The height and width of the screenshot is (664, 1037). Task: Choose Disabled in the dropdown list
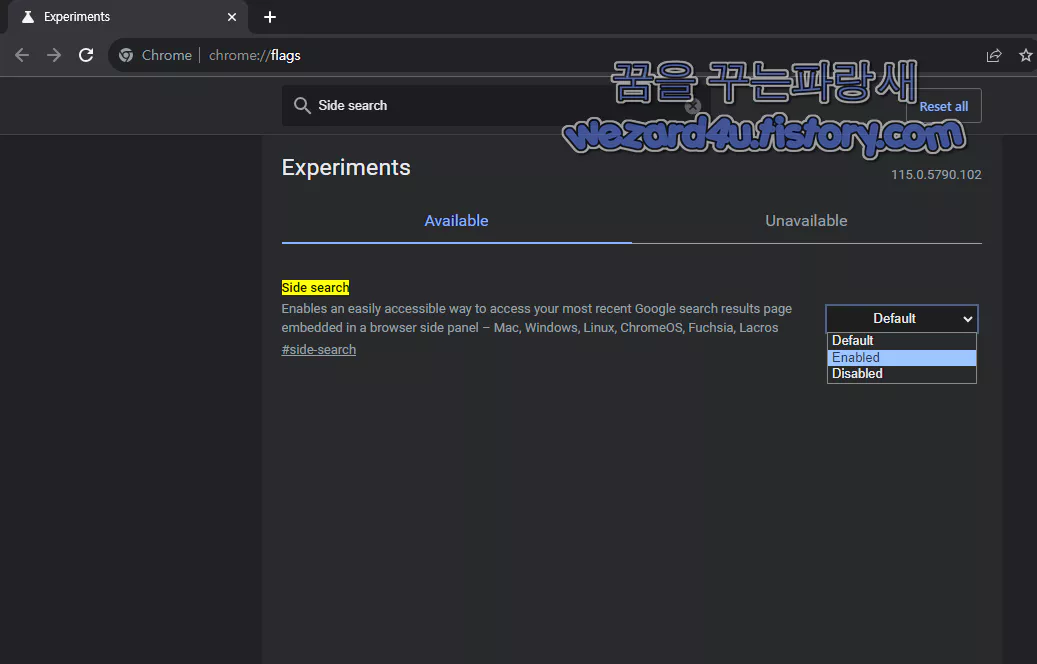[901, 374]
